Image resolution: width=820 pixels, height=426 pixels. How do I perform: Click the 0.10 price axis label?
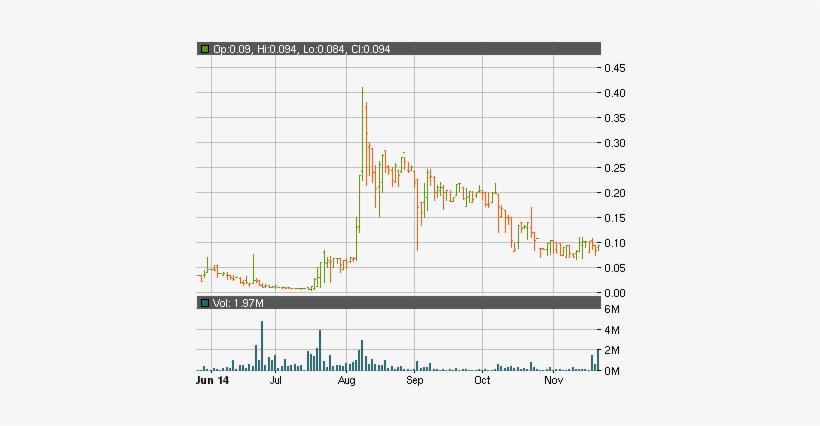click(x=614, y=243)
